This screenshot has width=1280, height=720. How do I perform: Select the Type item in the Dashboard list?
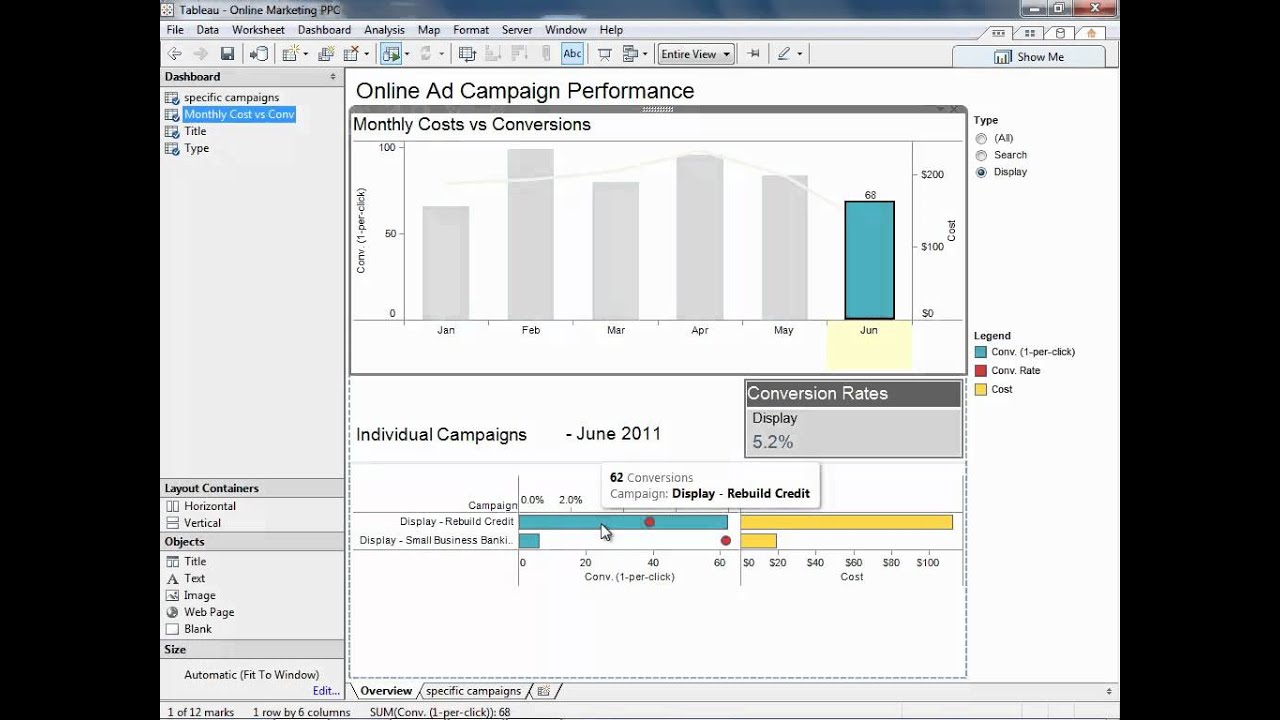point(196,148)
